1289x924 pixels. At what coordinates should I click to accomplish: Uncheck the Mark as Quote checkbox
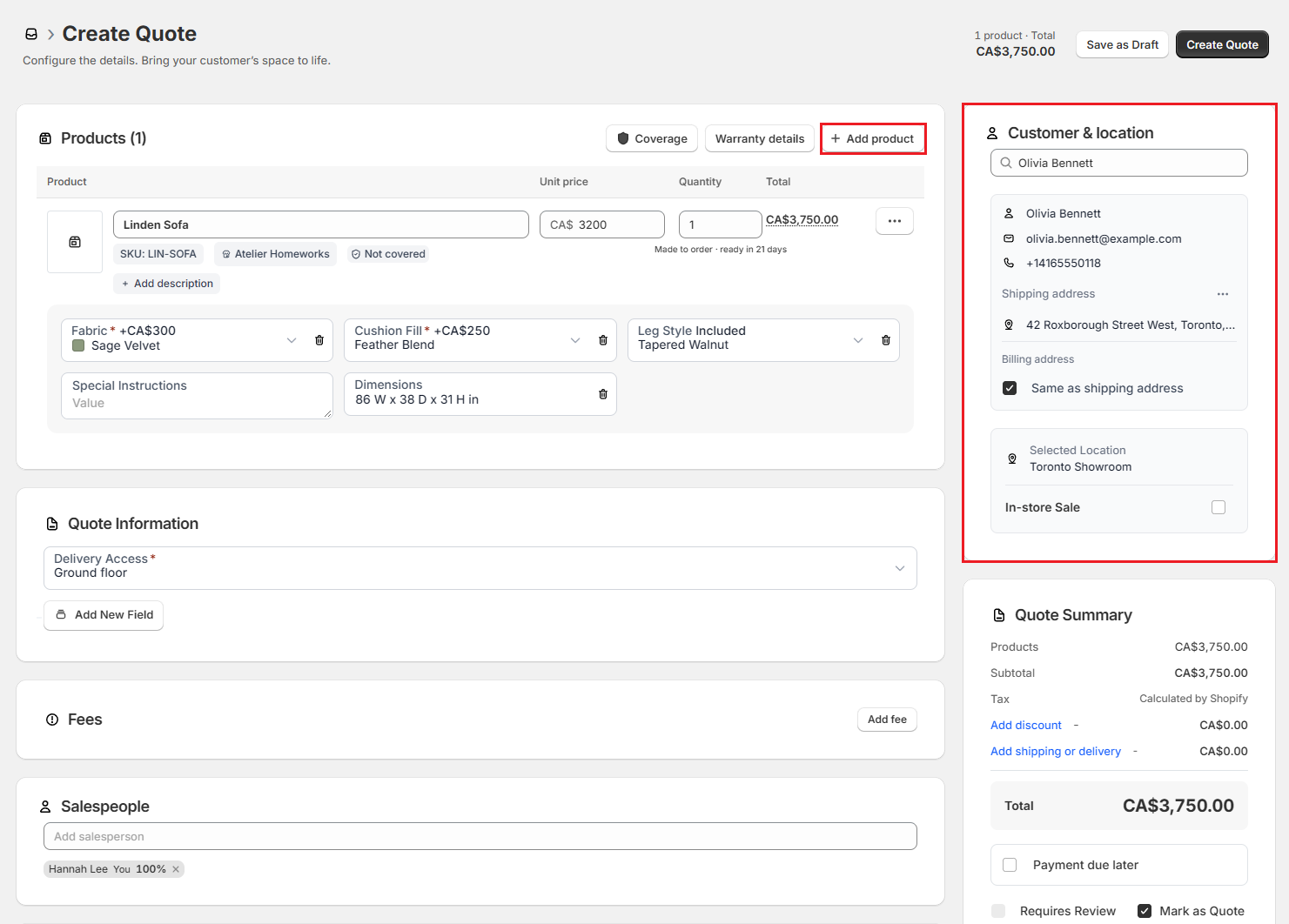point(1145,911)
